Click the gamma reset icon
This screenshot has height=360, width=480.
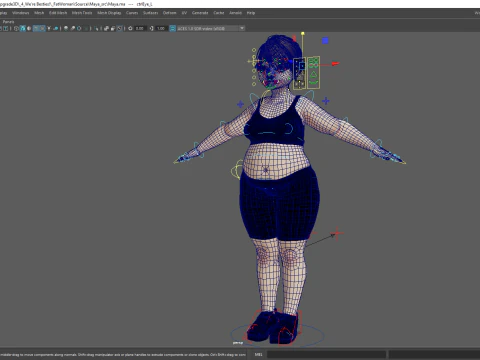(151, 28)
